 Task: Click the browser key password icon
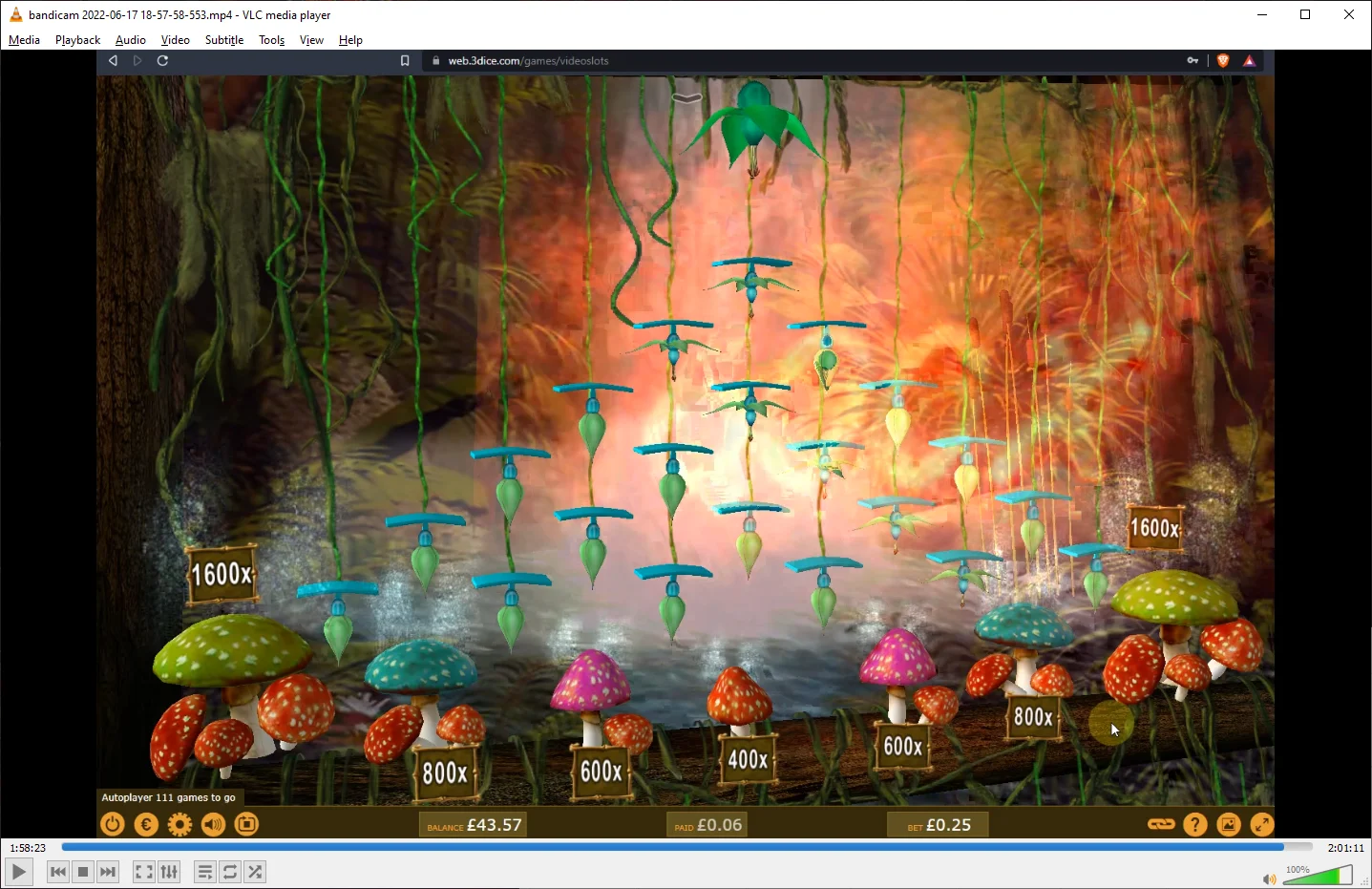point(1193,60)
